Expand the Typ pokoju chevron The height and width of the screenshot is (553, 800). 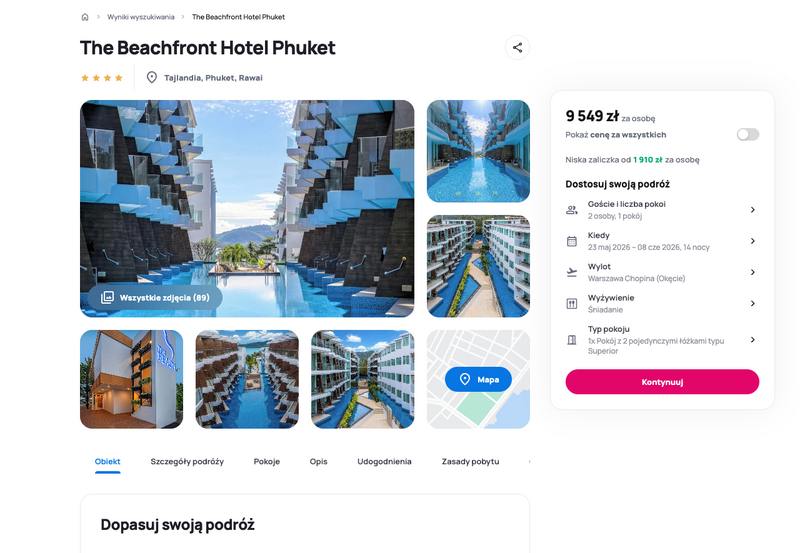[753, 339]
